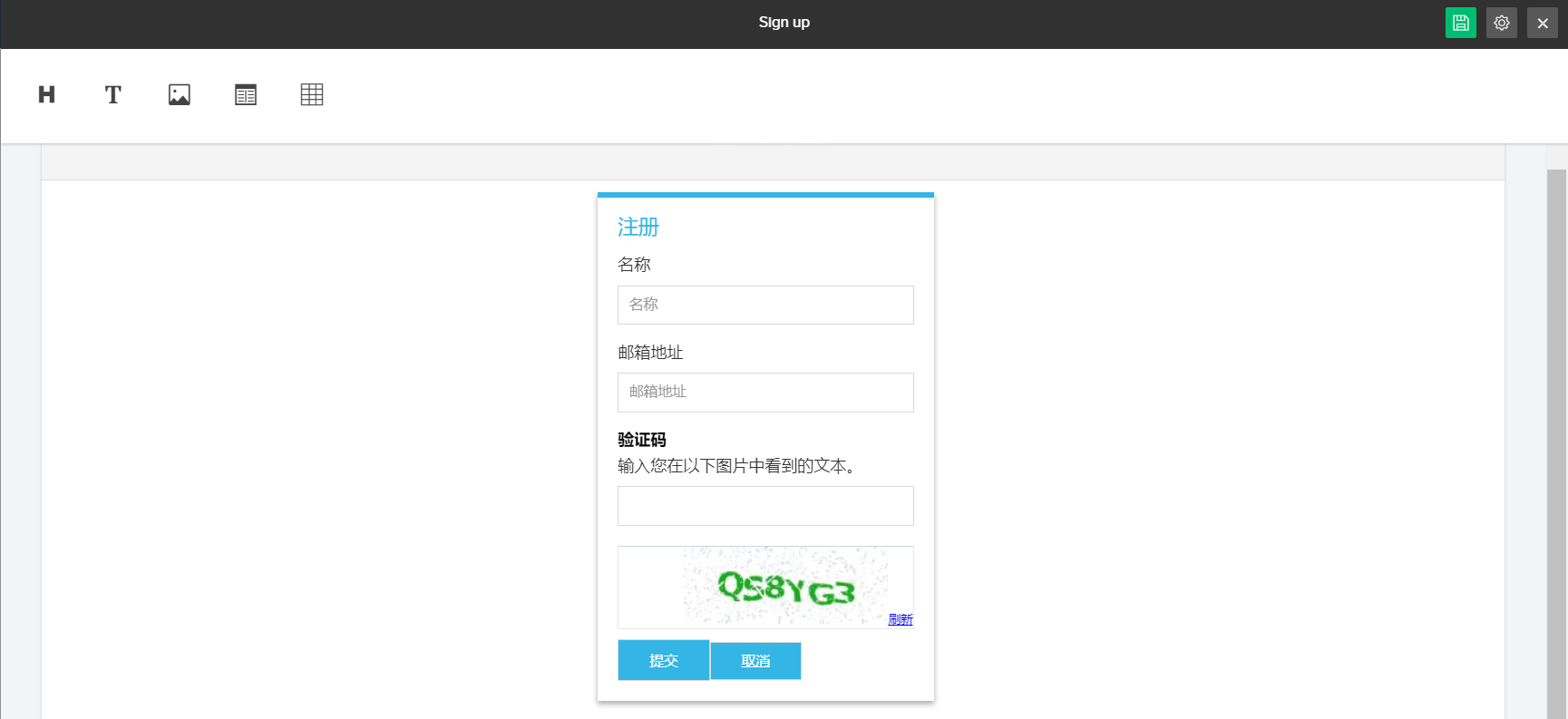Select the bold 验证码 label

[x=642, y=440]
